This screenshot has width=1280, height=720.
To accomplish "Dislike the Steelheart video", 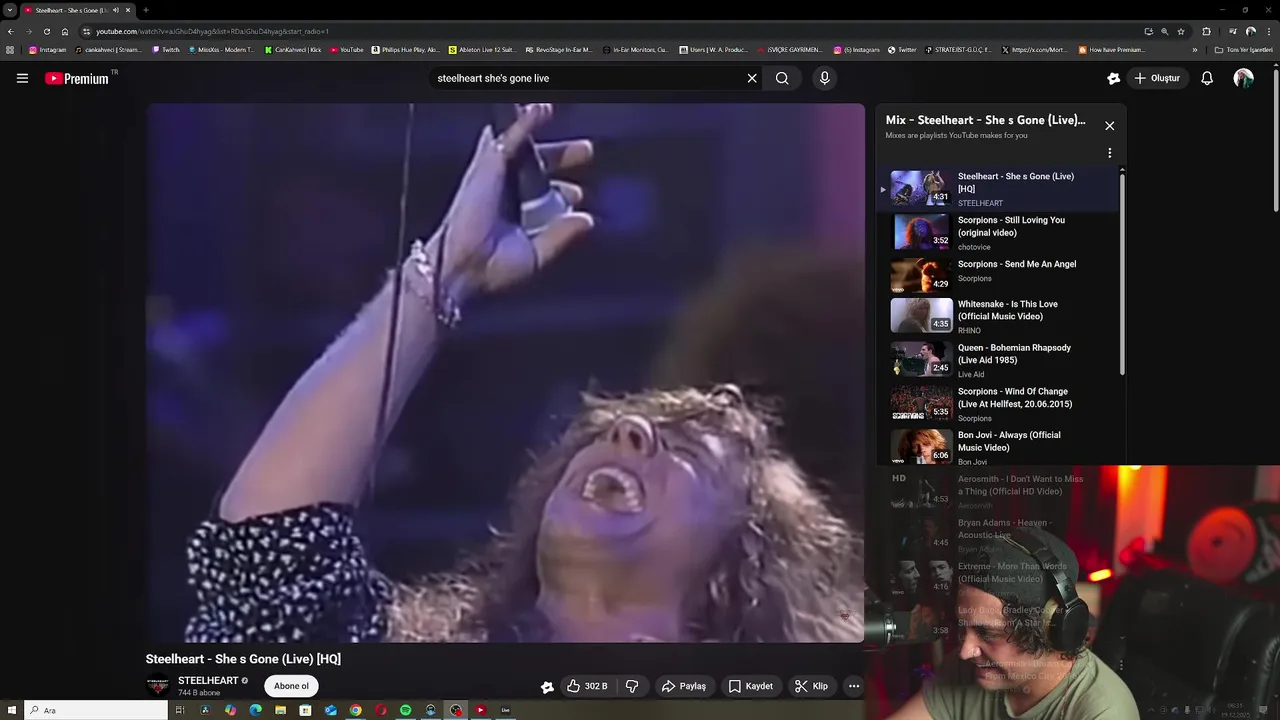I will (632, 686).
